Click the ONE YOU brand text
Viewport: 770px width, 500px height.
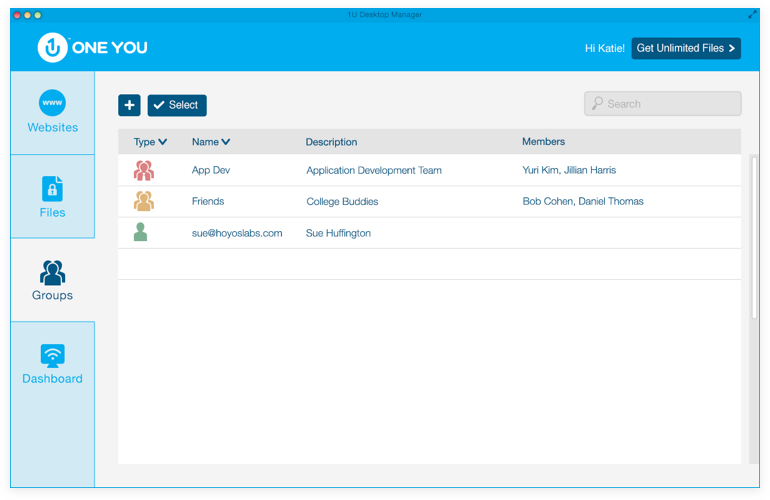coord(110,48)
